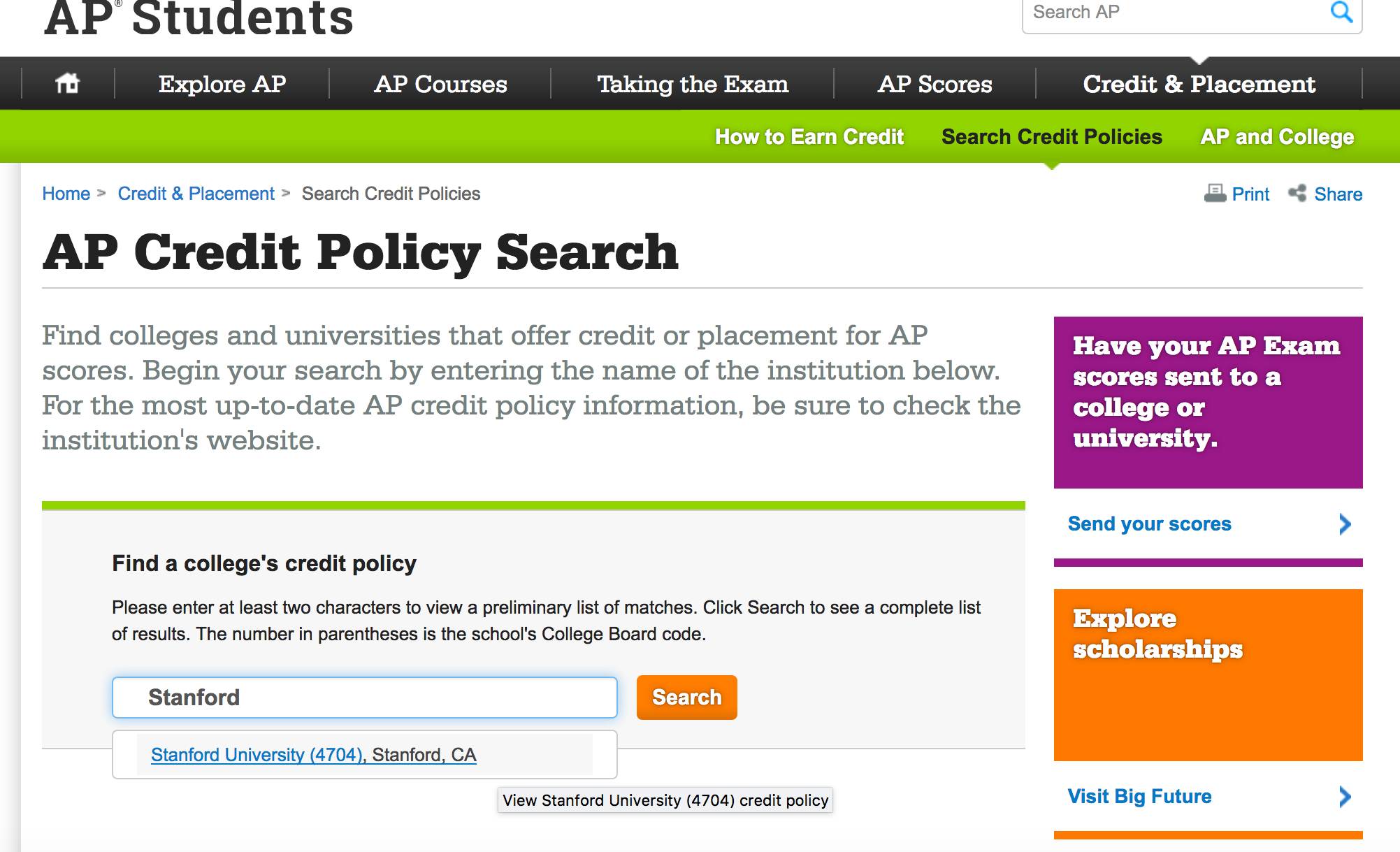Open the AP Scores menu
The height and width of the screenshot is (852, 1400).
tap(934, 84)
